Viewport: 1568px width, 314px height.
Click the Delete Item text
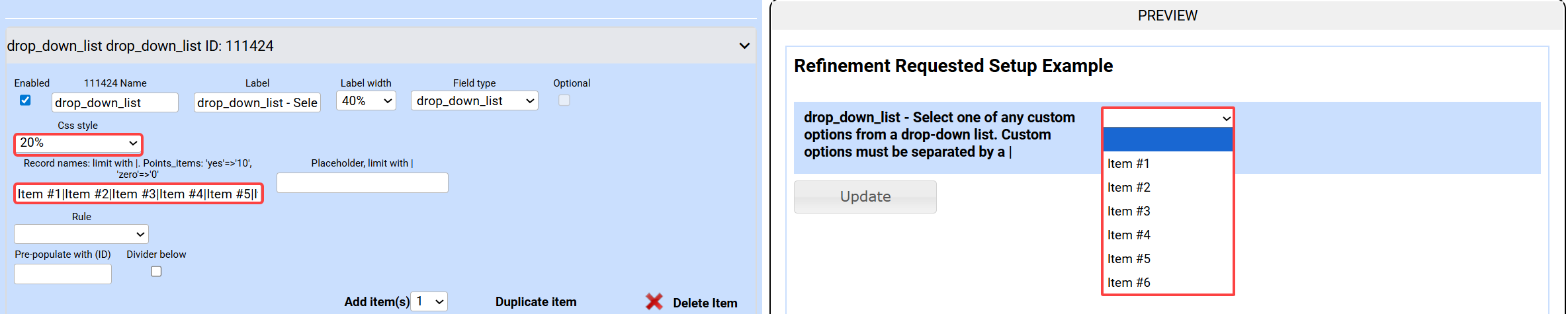click(705, 303)
